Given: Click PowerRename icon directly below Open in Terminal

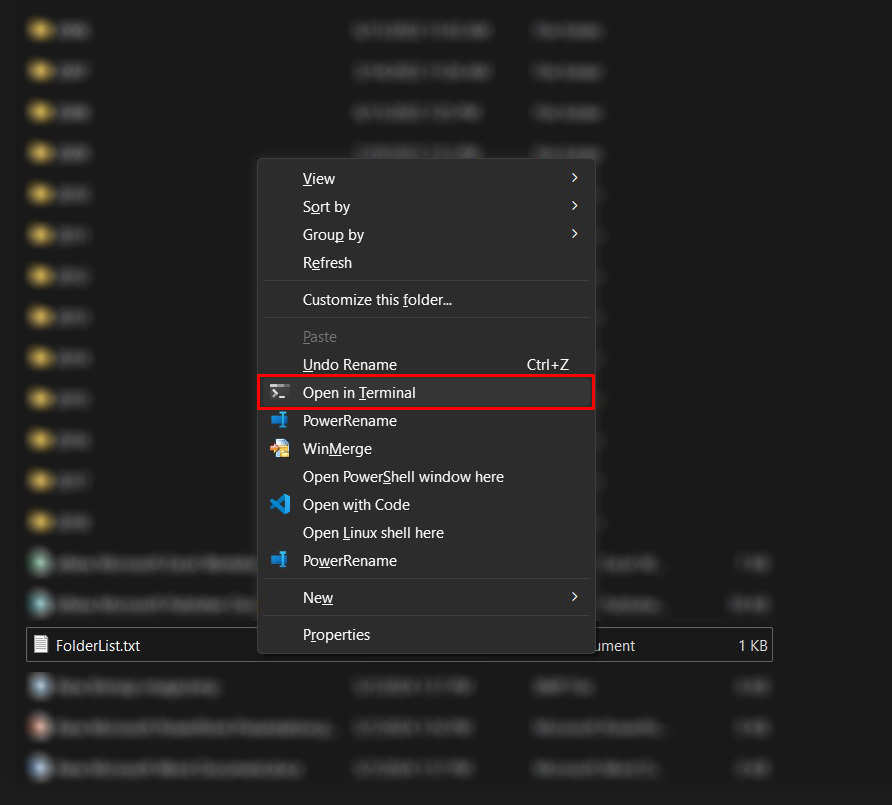Looking at the screenshot, I should click(x=280, y=421).
